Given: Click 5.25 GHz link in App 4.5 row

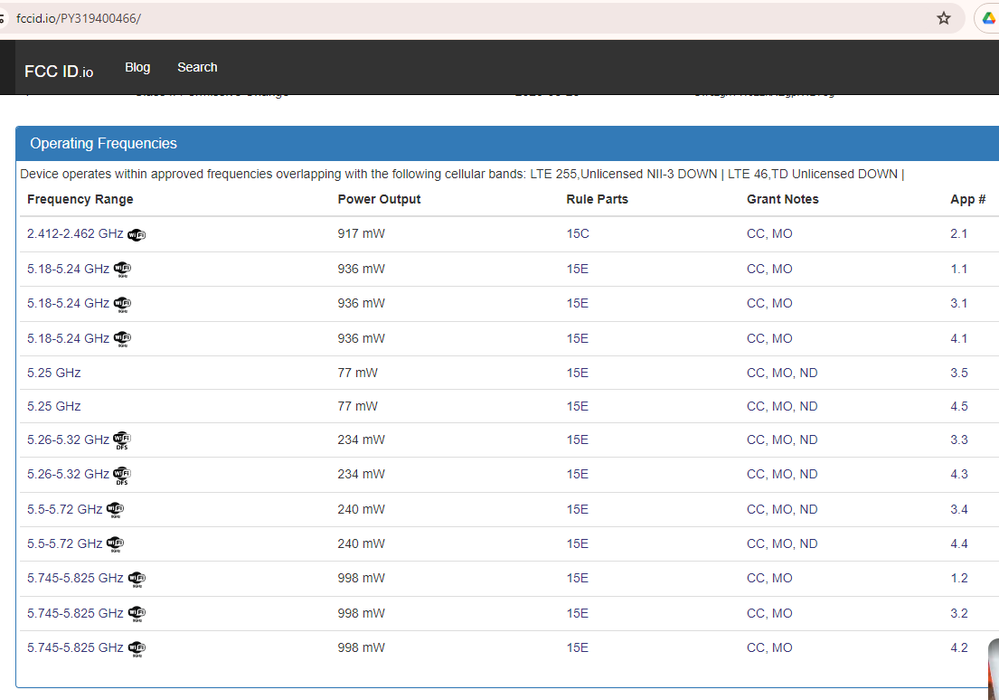Looking at the screenshot, I should tap(54, 407).
